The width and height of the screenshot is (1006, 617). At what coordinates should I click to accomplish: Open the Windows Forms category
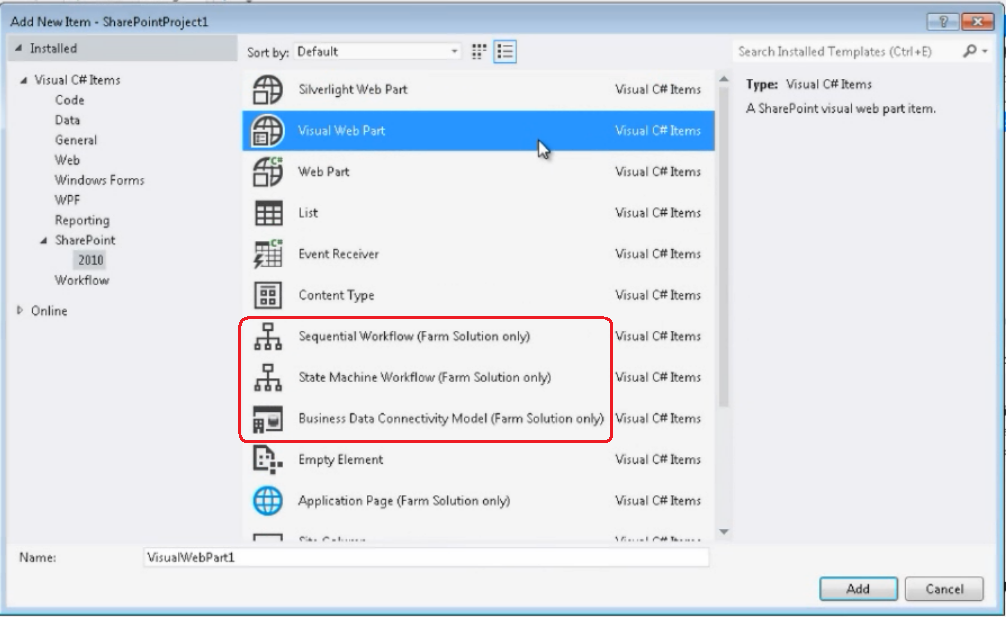click(x=99, y=180)
